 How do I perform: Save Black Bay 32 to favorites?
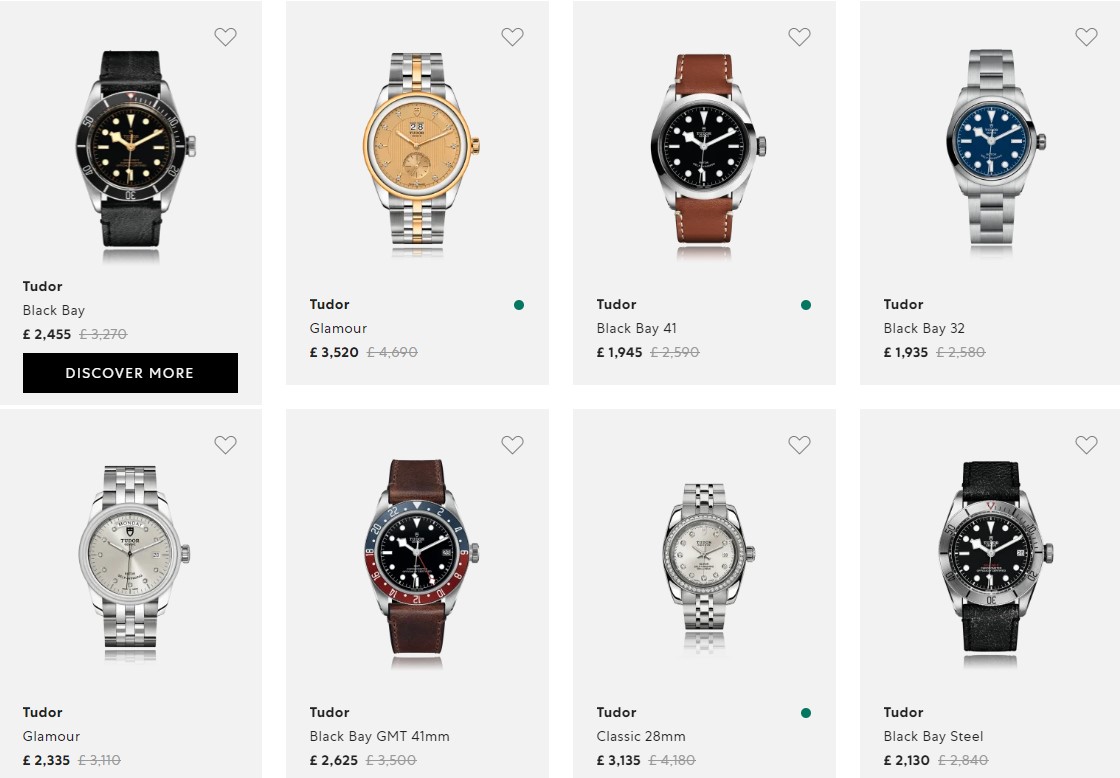click(1086, 37)
